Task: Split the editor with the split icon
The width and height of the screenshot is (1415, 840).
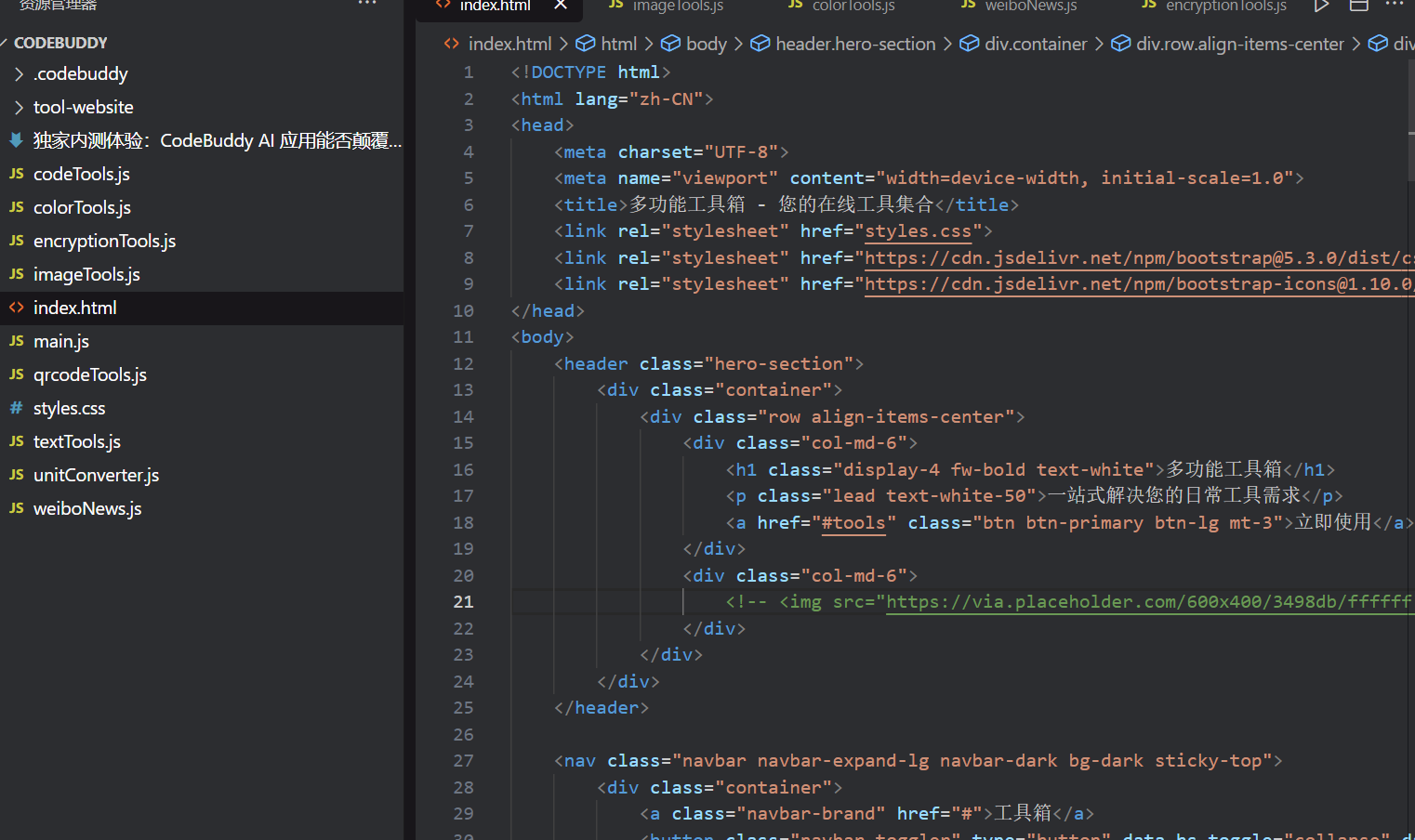Action: [x=1358, y=7]
